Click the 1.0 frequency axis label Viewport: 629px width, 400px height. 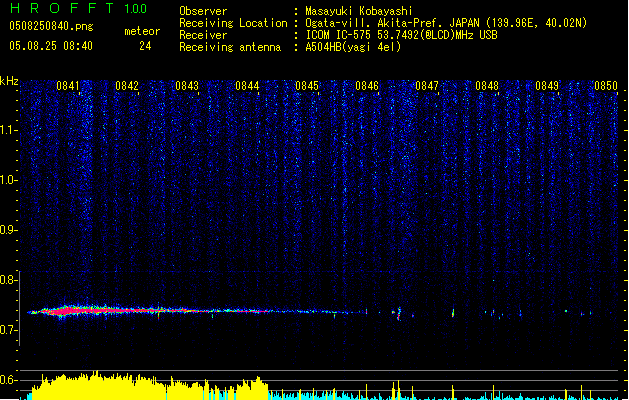pos(8,180)
